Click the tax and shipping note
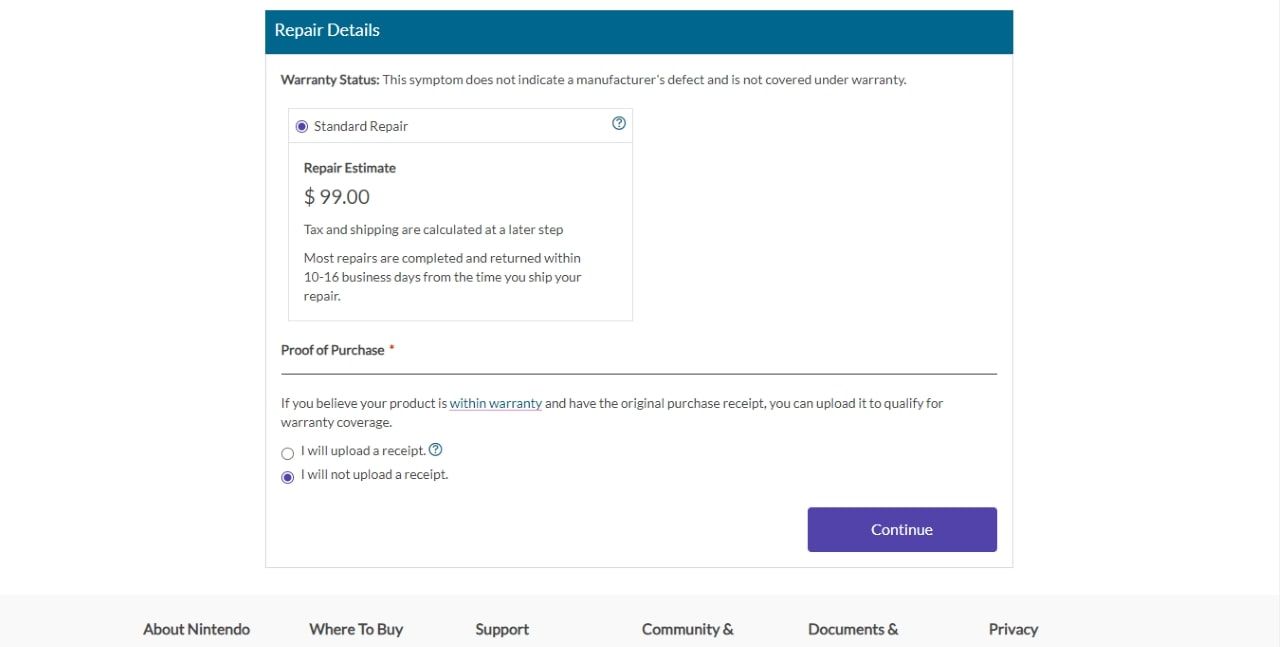Screen dimensions: 1280x647 click(x=433, y=230)
